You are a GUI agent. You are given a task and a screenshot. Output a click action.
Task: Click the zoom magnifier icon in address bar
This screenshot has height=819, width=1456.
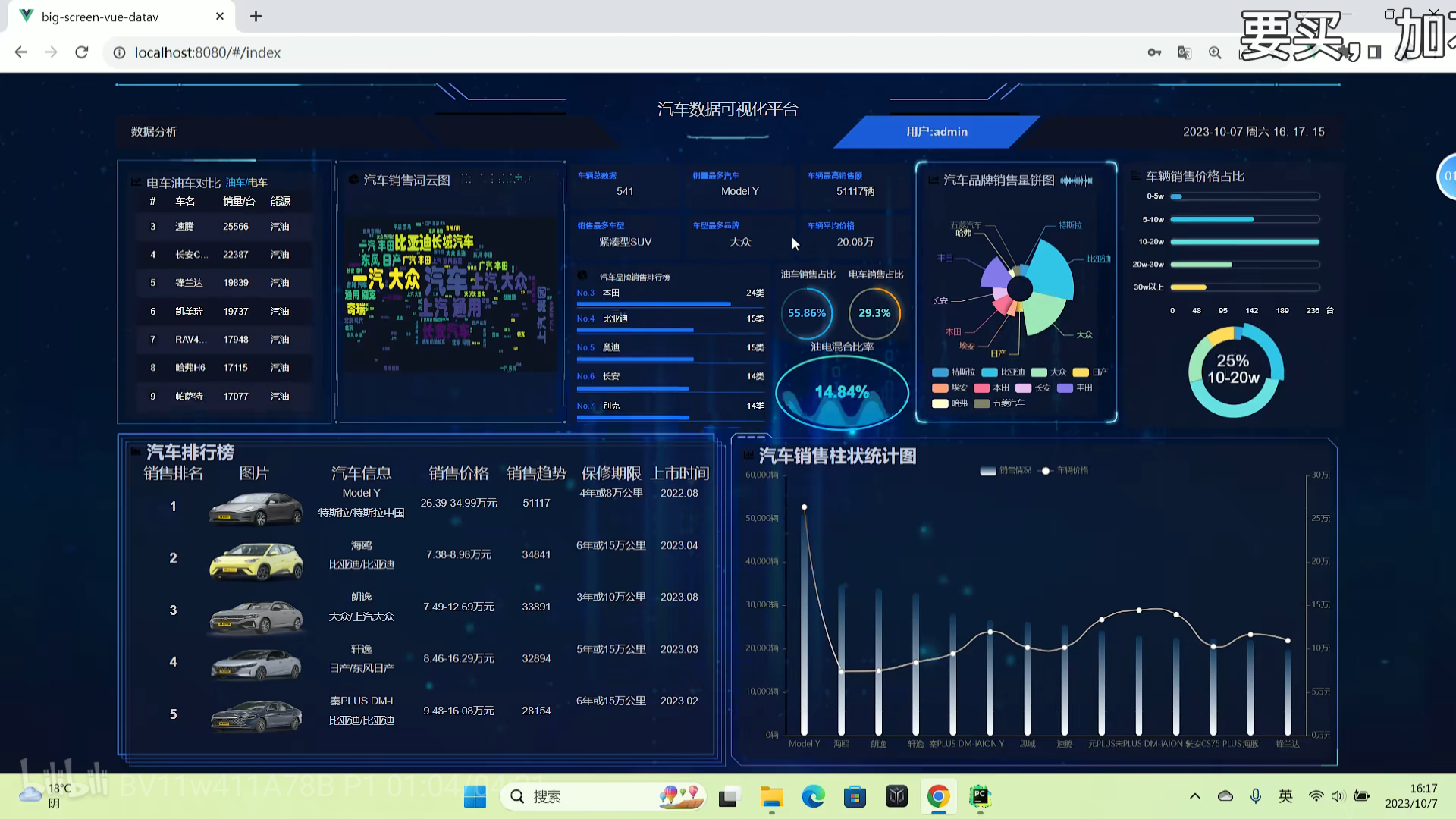click(1215, 52)
